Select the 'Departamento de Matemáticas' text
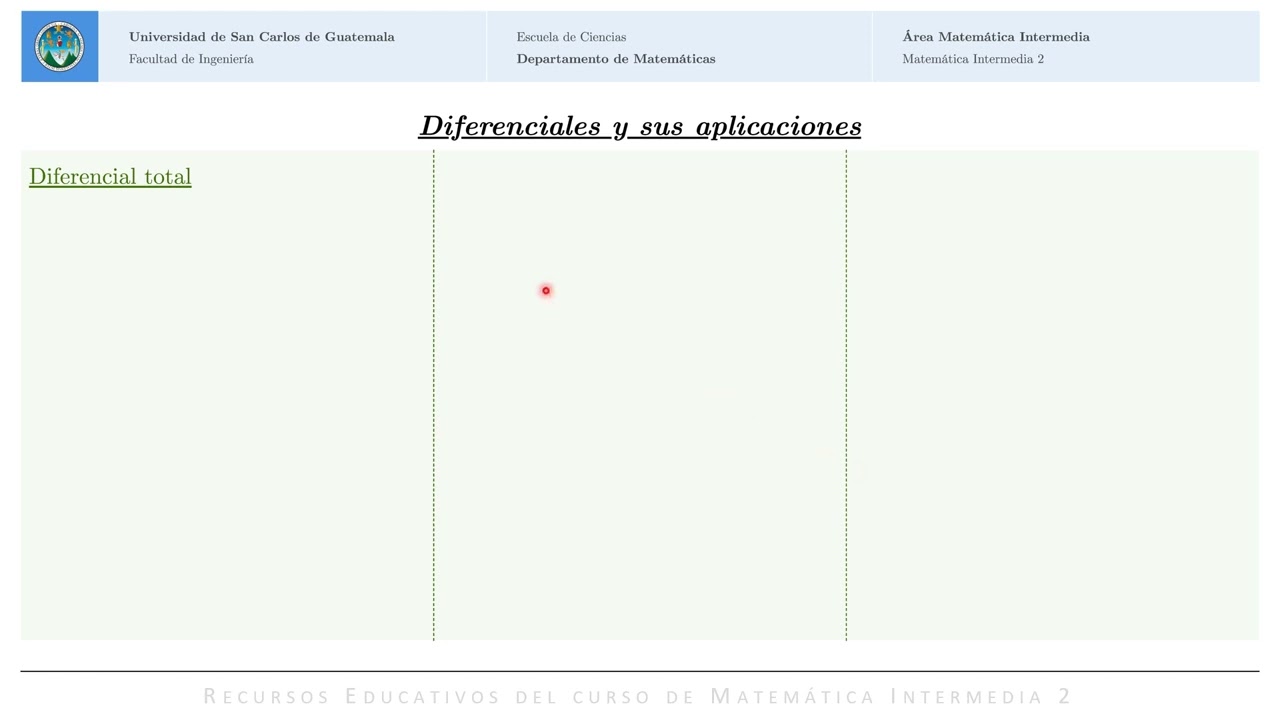This screenshot has height=720, width=1280. pyautogui.click(x=616, y=59)
